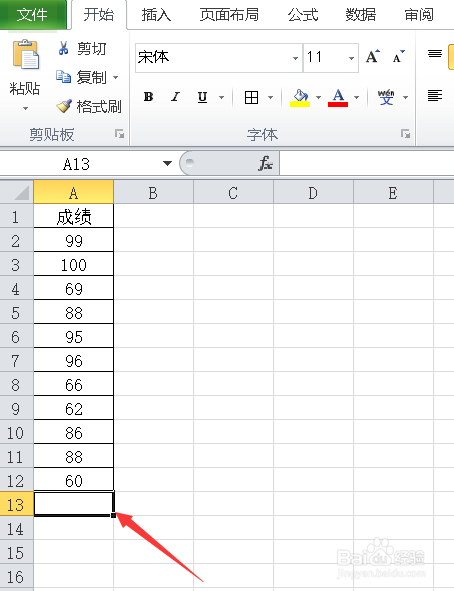Select column C header

(x=233, y=193)
